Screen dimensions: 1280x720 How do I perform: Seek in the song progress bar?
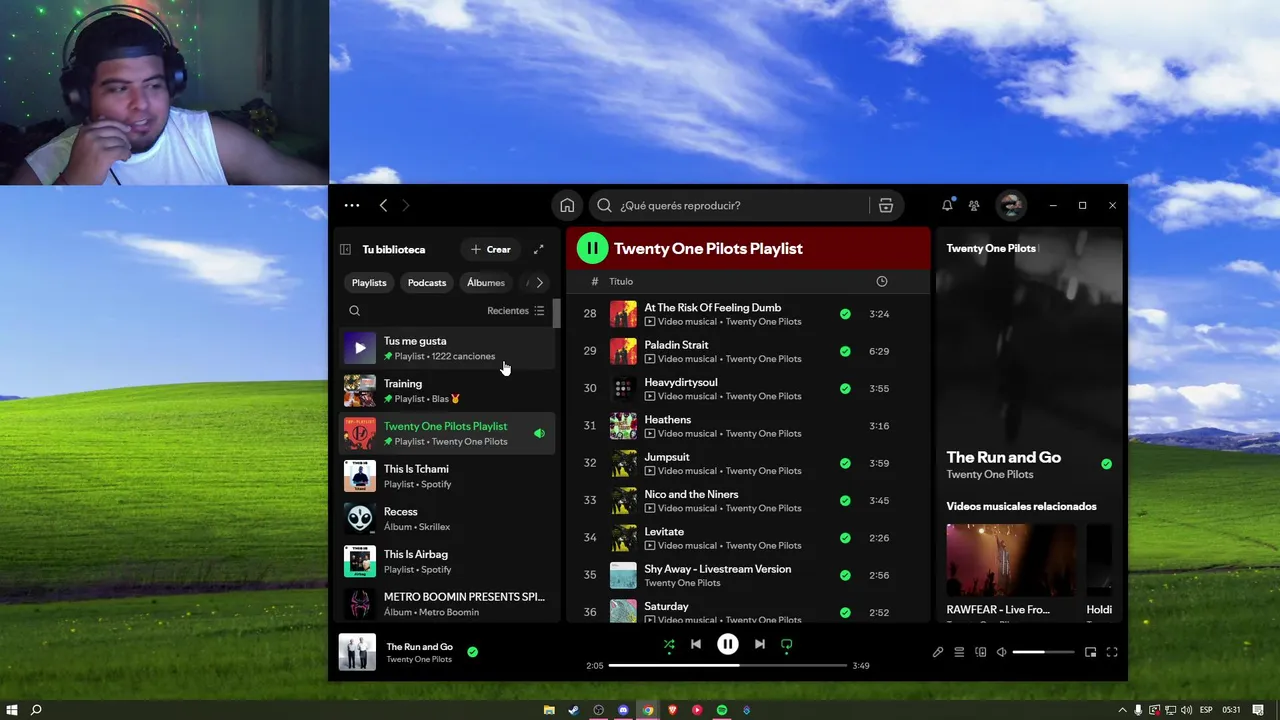click(728, 665)
